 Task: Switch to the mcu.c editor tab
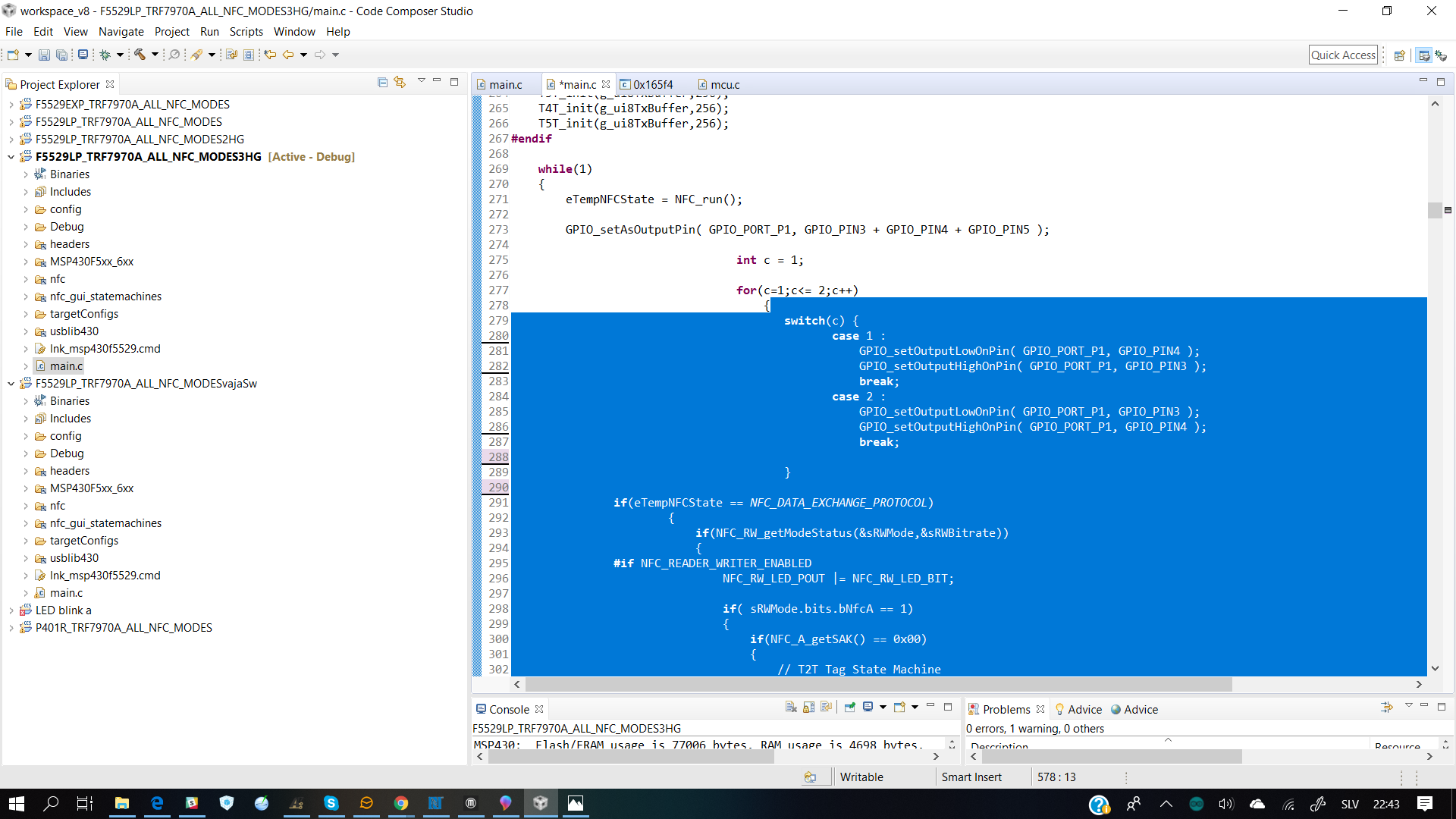click(x=724, y=84)
